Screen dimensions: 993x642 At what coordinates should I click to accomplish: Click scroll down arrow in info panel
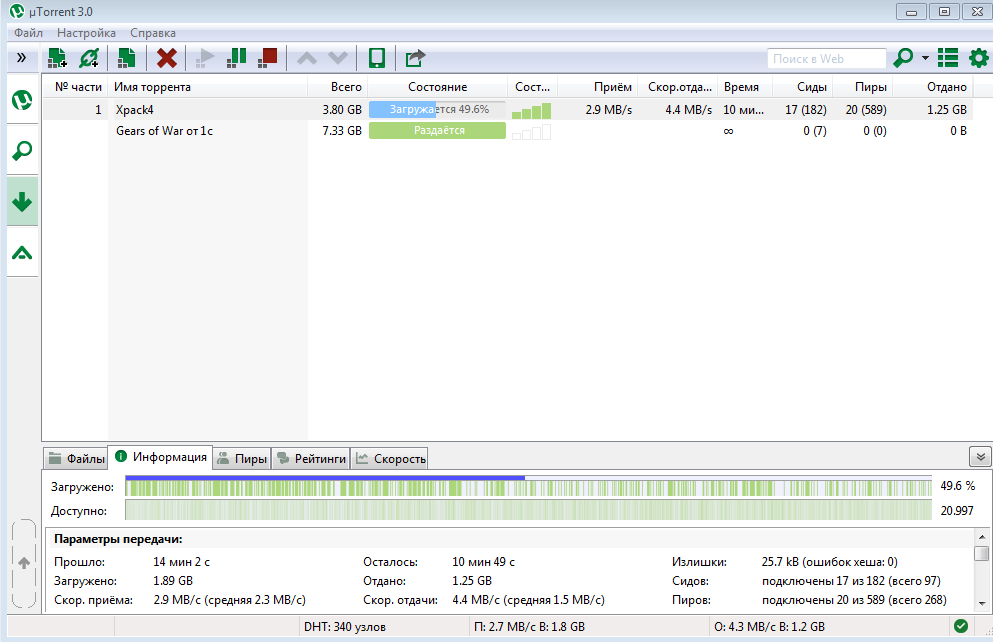(x=982, y=603)
